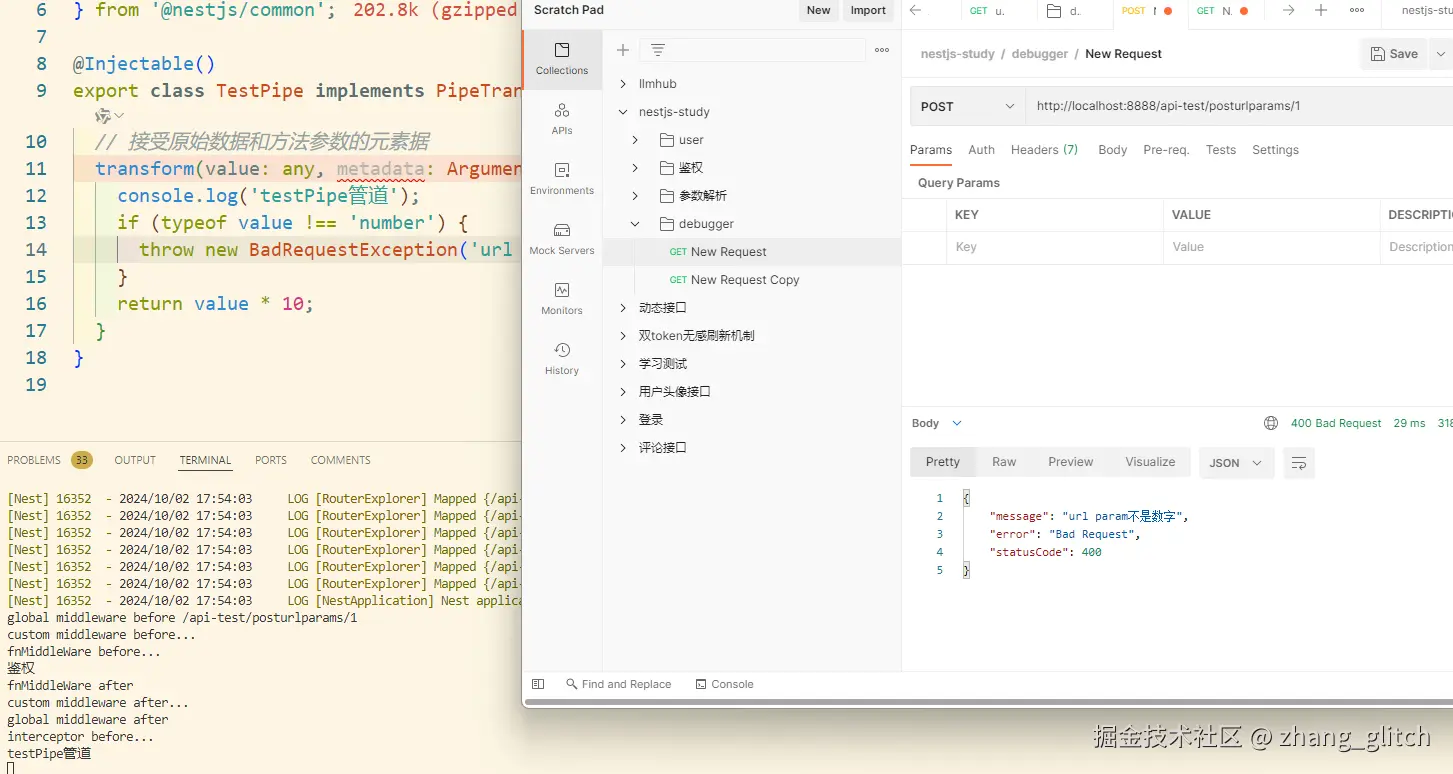
Task: Select the Pretty response view
Action: (942, 462)
